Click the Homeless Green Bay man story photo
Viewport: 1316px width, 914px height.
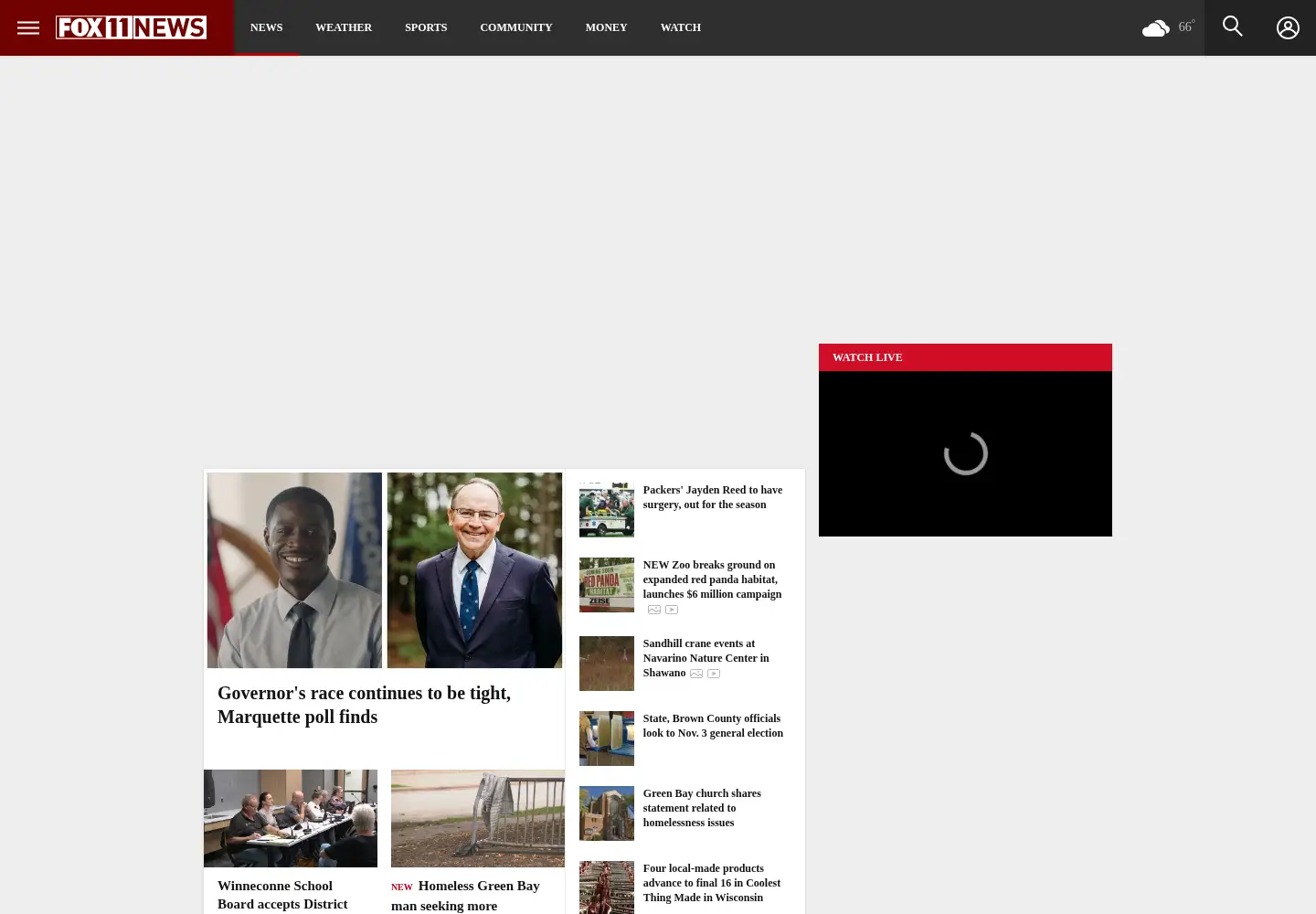(x=478, y=818)
